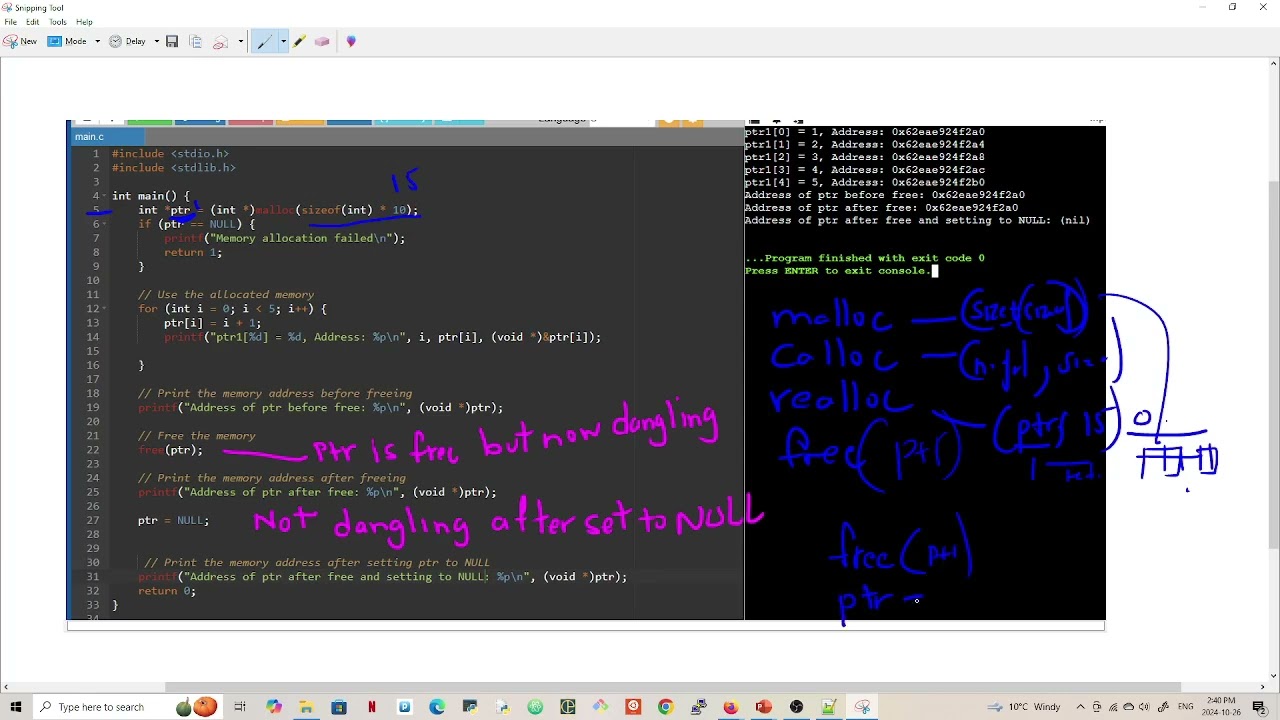Show hidden system tray icons
Image resolution: width=1280 pixels, height=720 pixels.
coord(1081,707)
